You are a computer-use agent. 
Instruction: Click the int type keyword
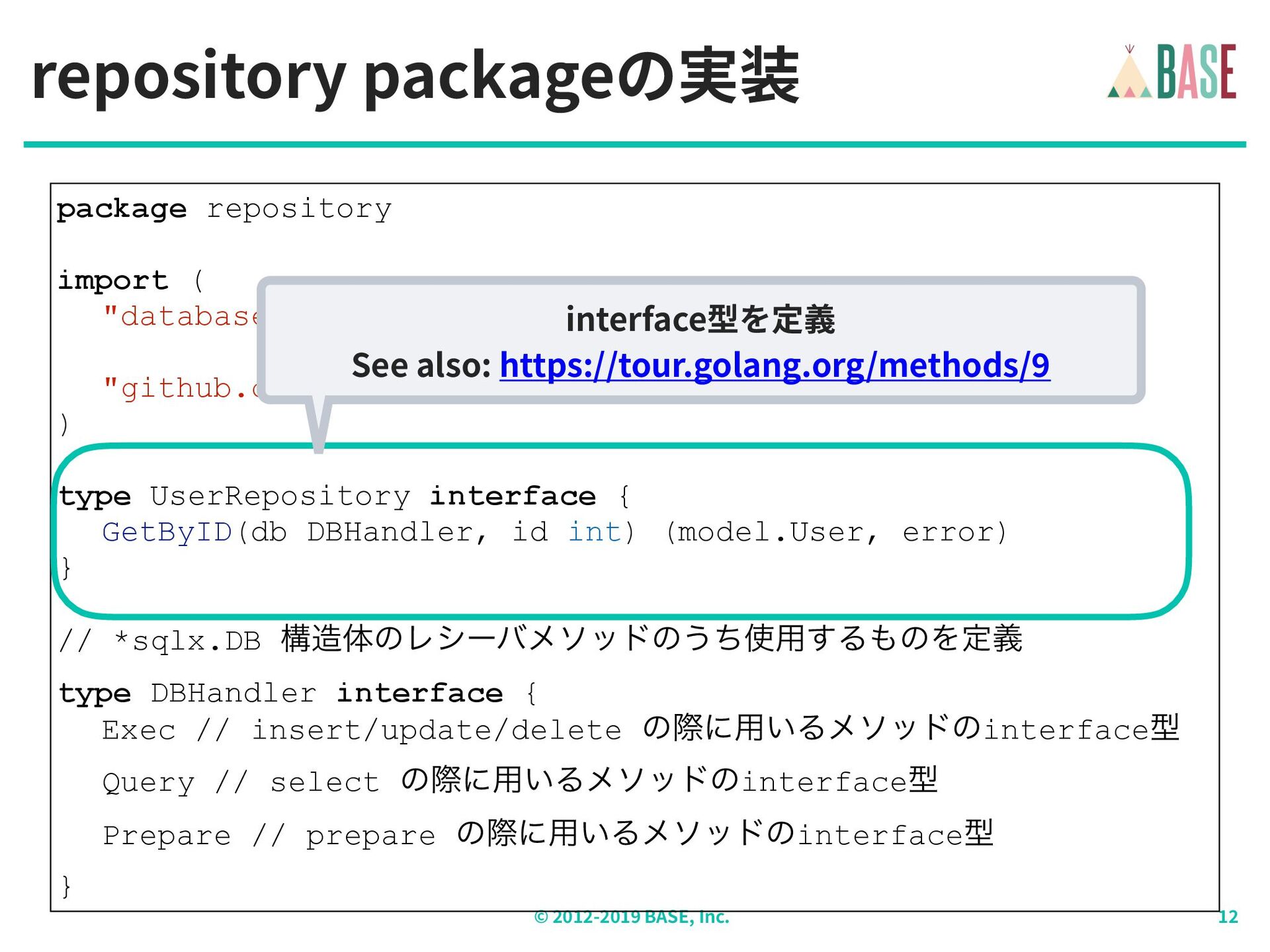coord(595,532)
